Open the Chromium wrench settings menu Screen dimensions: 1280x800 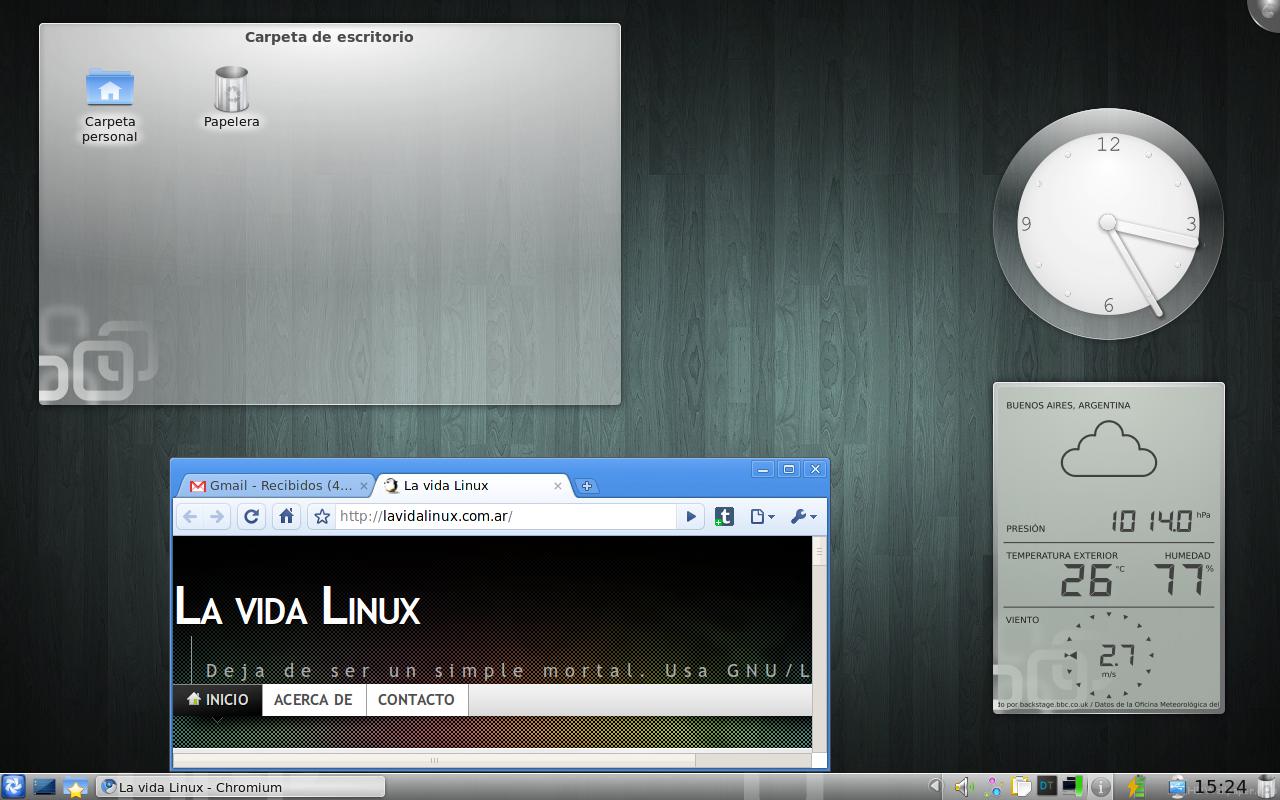(803, 516)
